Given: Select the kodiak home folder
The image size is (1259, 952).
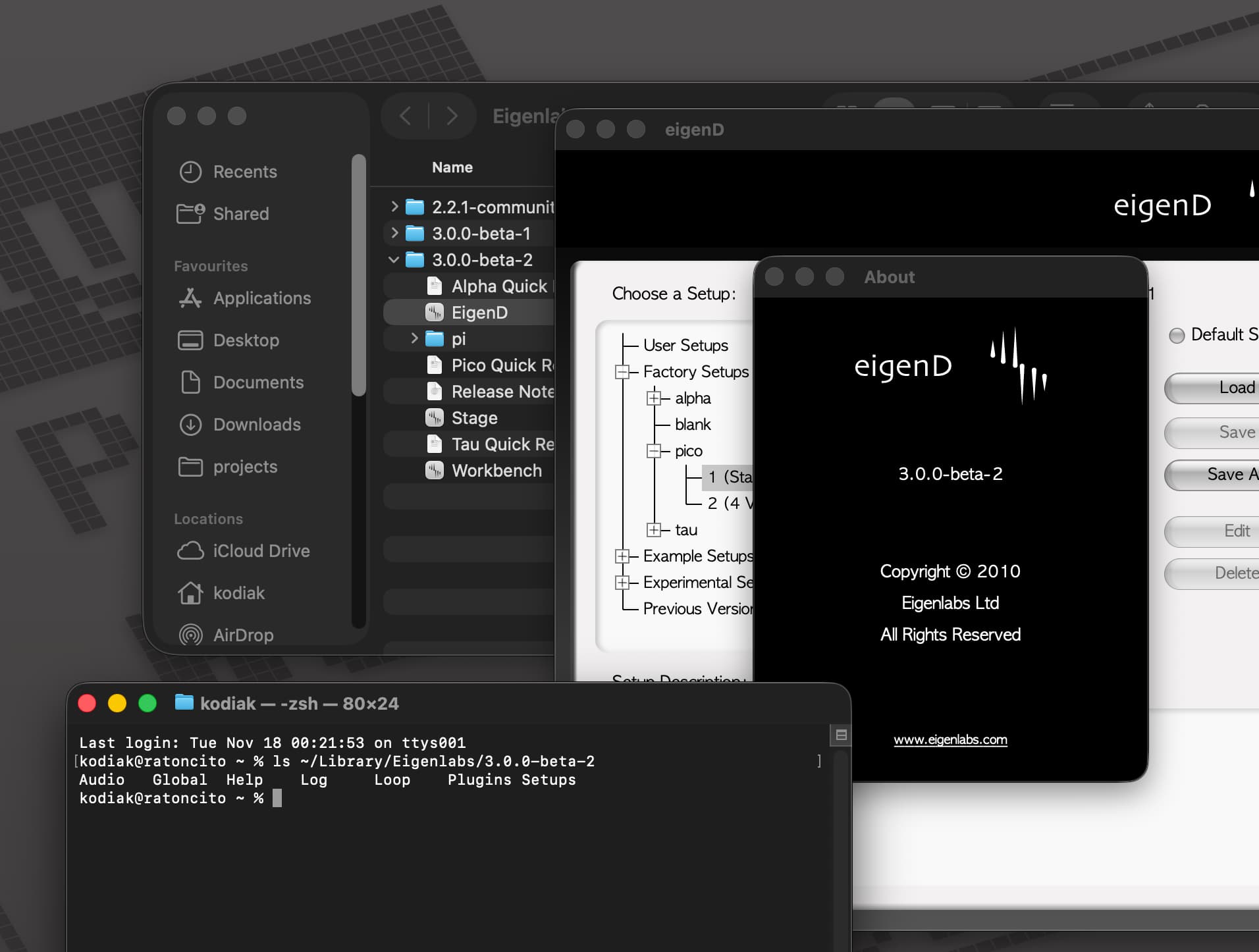Looking at the screenshot, I should click(x=238, y=593).
